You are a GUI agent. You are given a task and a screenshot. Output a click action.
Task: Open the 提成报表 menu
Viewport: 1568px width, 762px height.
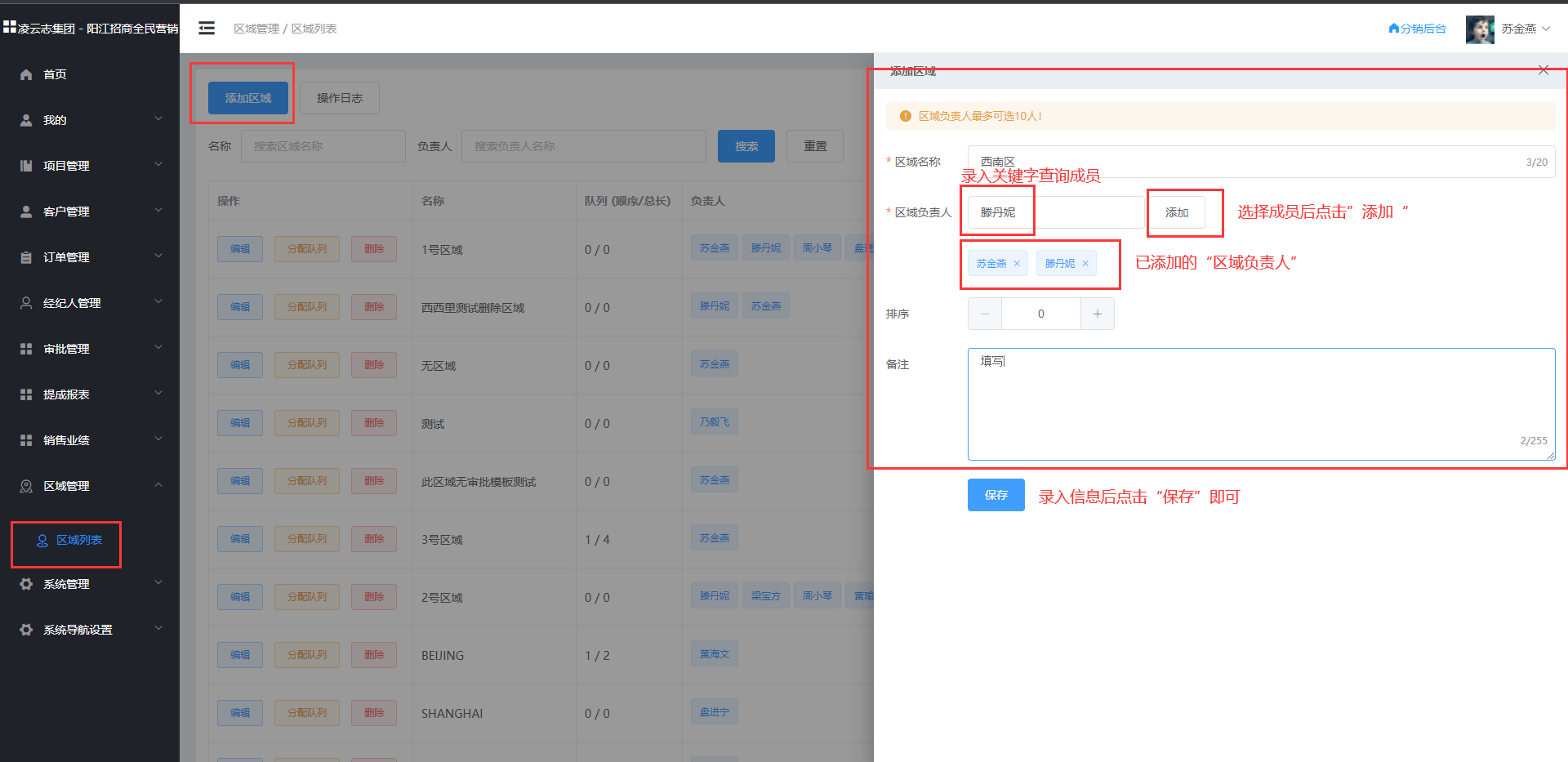90,394
